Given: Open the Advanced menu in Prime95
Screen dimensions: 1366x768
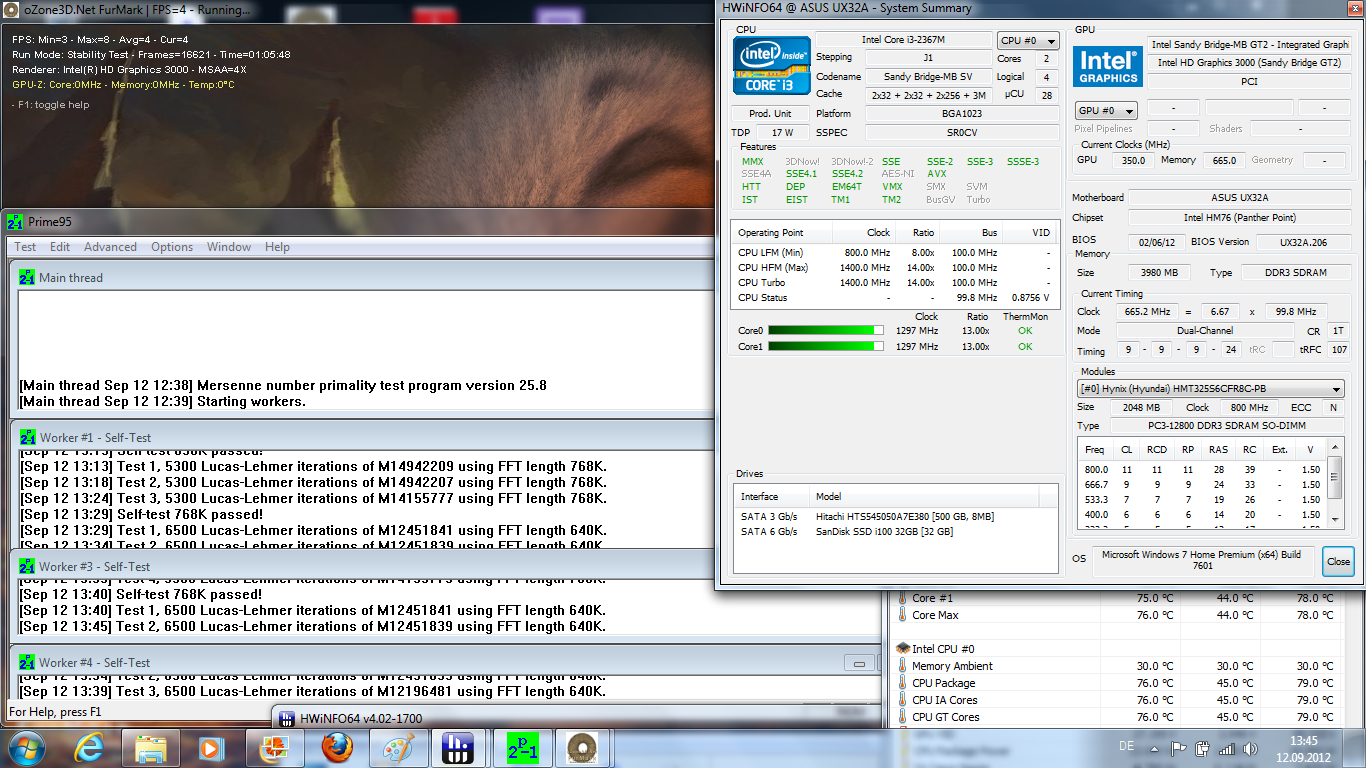Looking at the screenshot, I should 110,247.
